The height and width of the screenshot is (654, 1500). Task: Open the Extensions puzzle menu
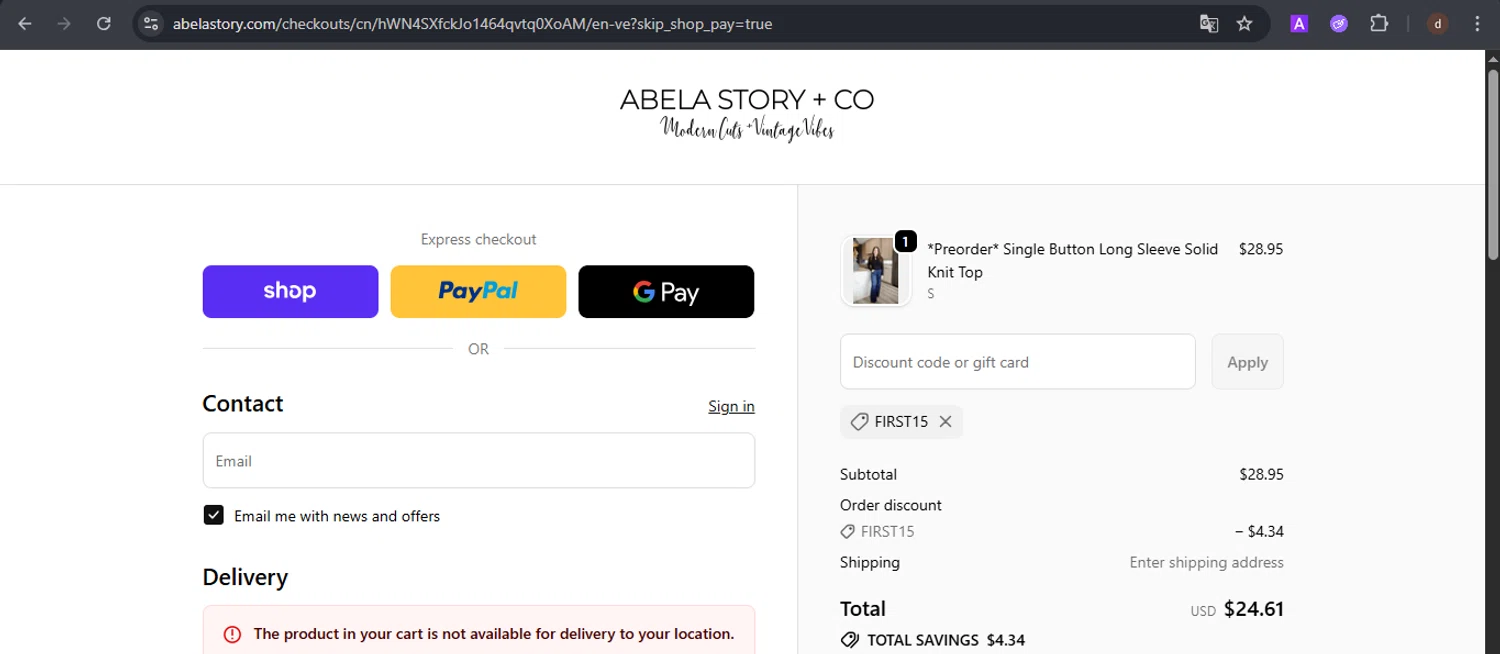pyautogui.click(x=1379, y=23)
